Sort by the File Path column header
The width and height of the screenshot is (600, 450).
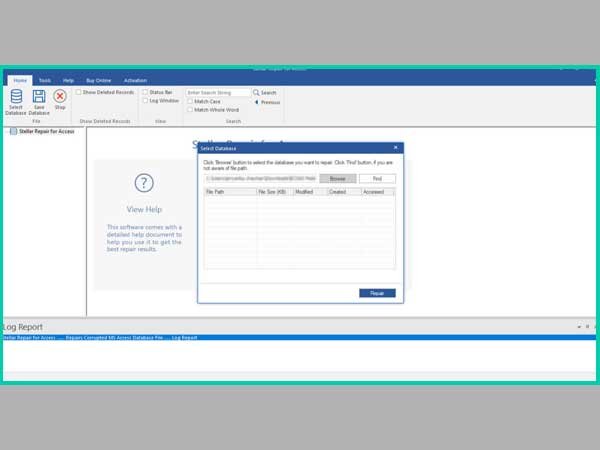tap(231, 192)
